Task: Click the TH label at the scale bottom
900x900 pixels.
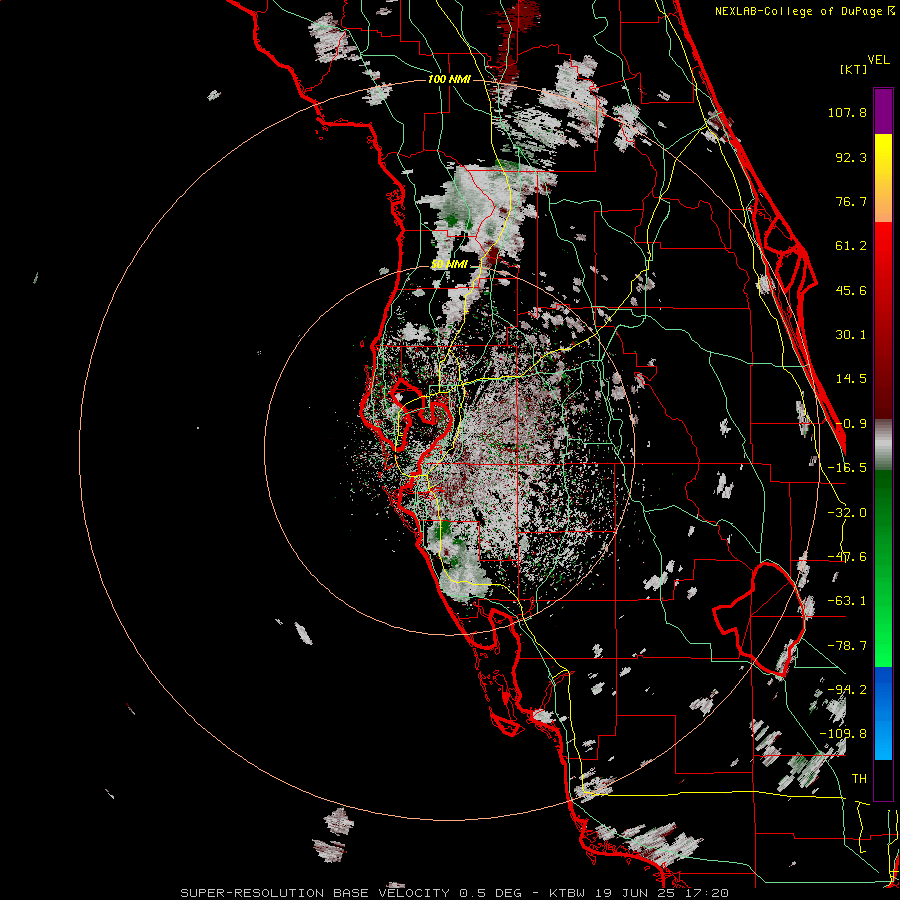Action: click(859, 779)
